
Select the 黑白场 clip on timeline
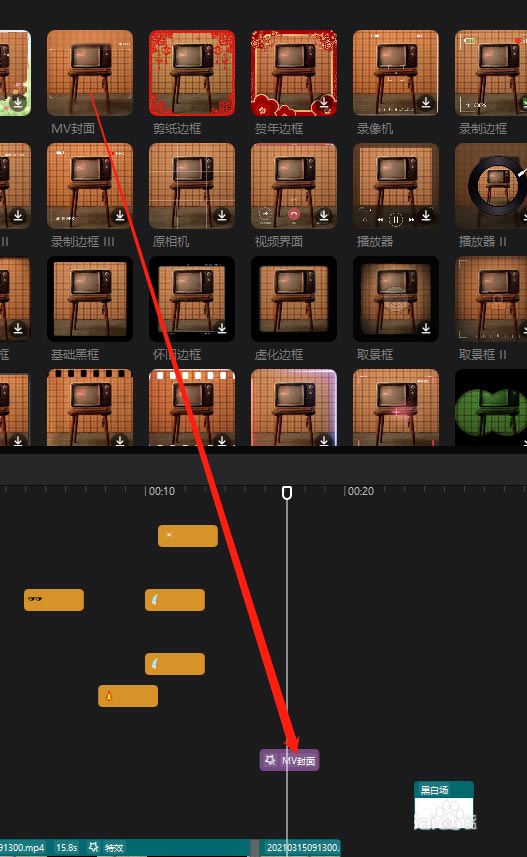coord(443,803)
